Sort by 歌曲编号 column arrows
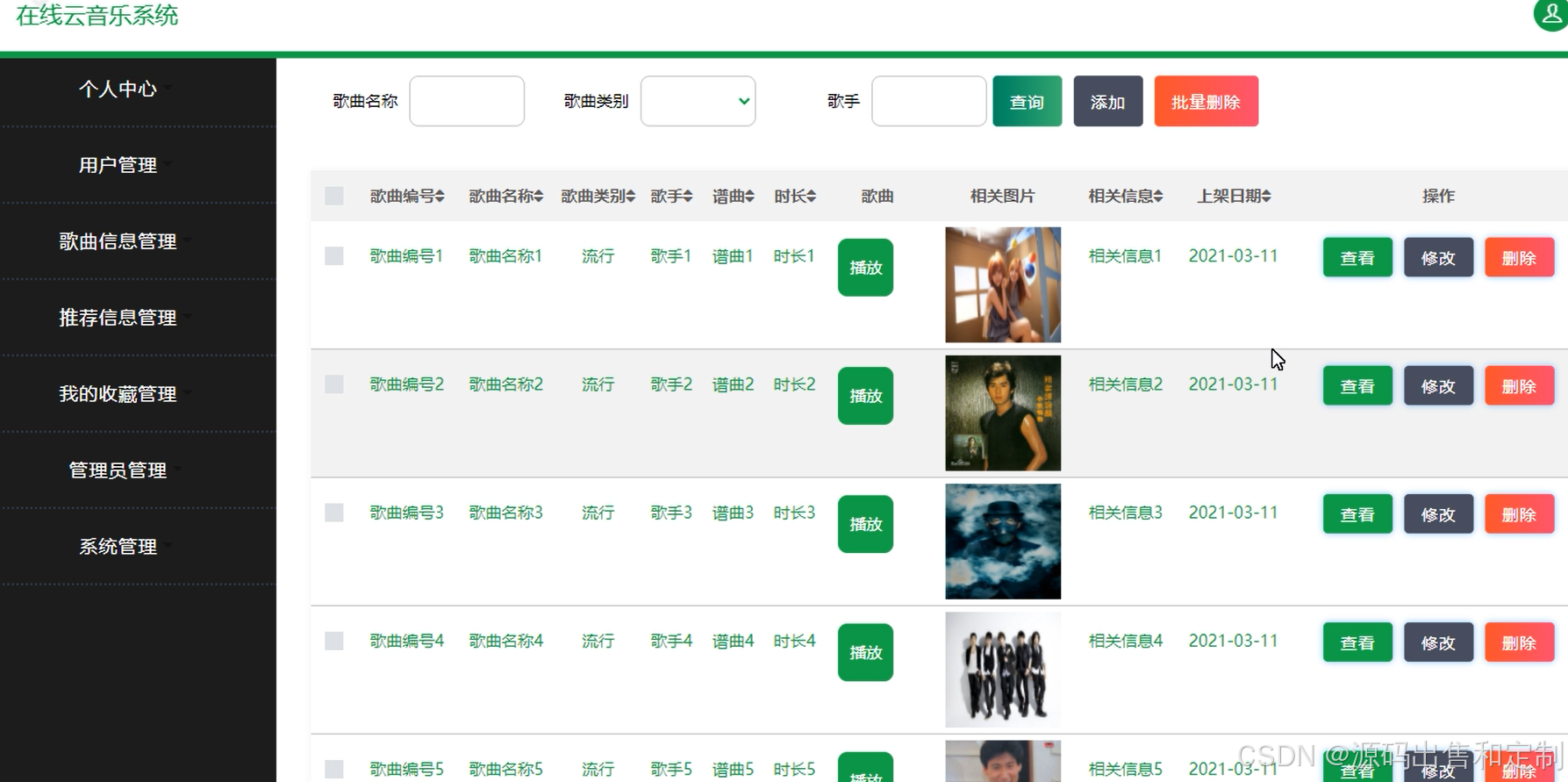The height and width of the screenshot is (782, 1568). [x=440, y=197]
